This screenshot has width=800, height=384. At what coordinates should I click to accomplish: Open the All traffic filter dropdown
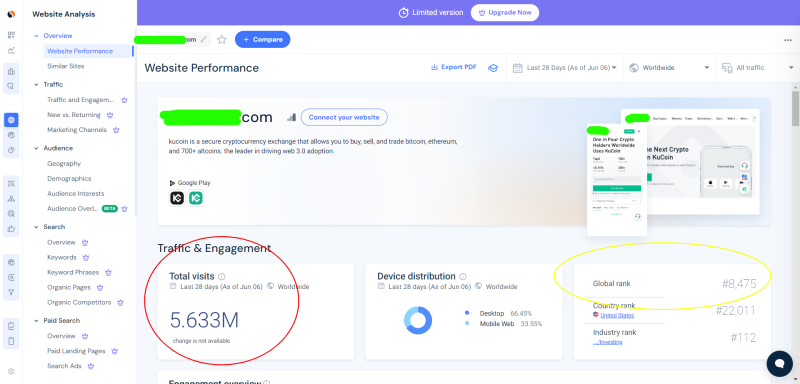coord(758,68)
